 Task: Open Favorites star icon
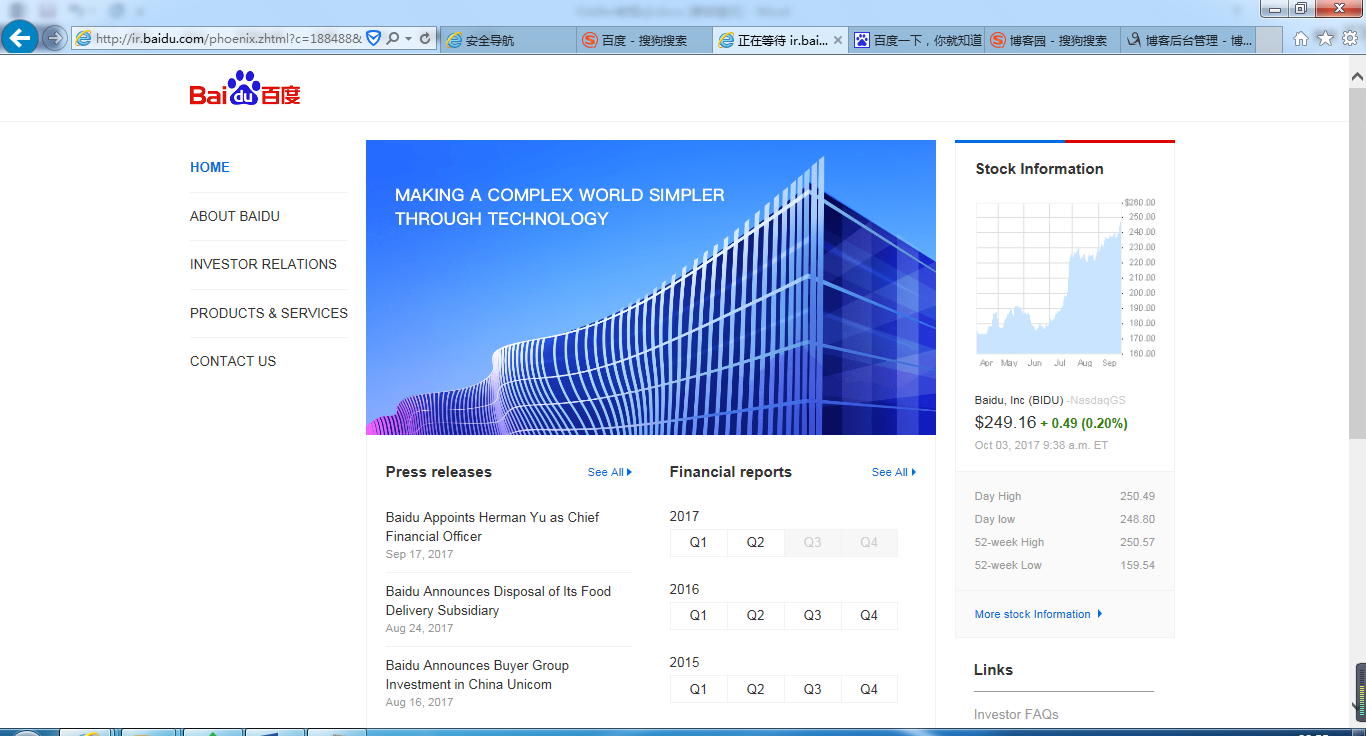tap(1325, 39)
